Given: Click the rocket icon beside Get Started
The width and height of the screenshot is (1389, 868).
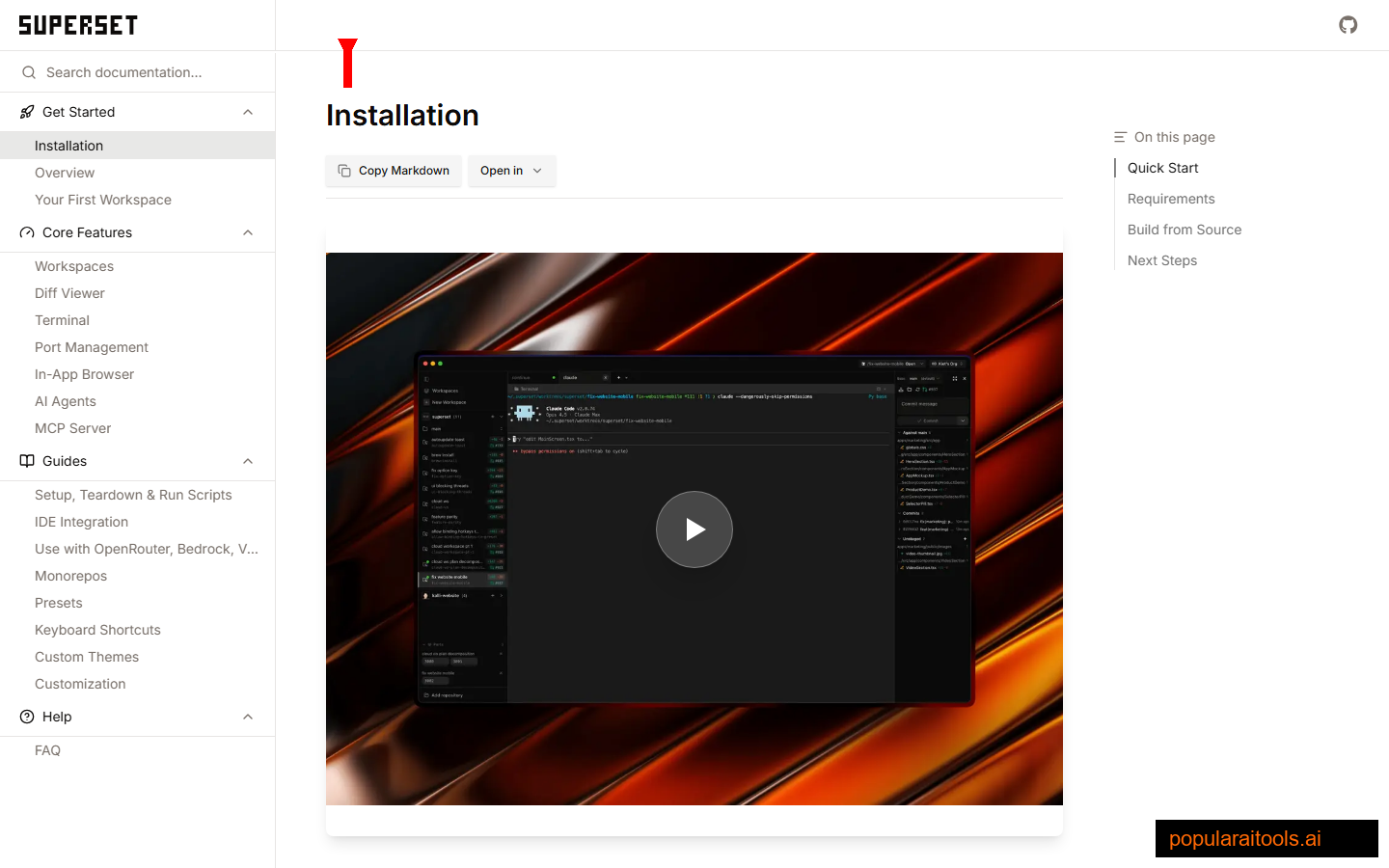Looking at the screenshot, I should (27, 112).
